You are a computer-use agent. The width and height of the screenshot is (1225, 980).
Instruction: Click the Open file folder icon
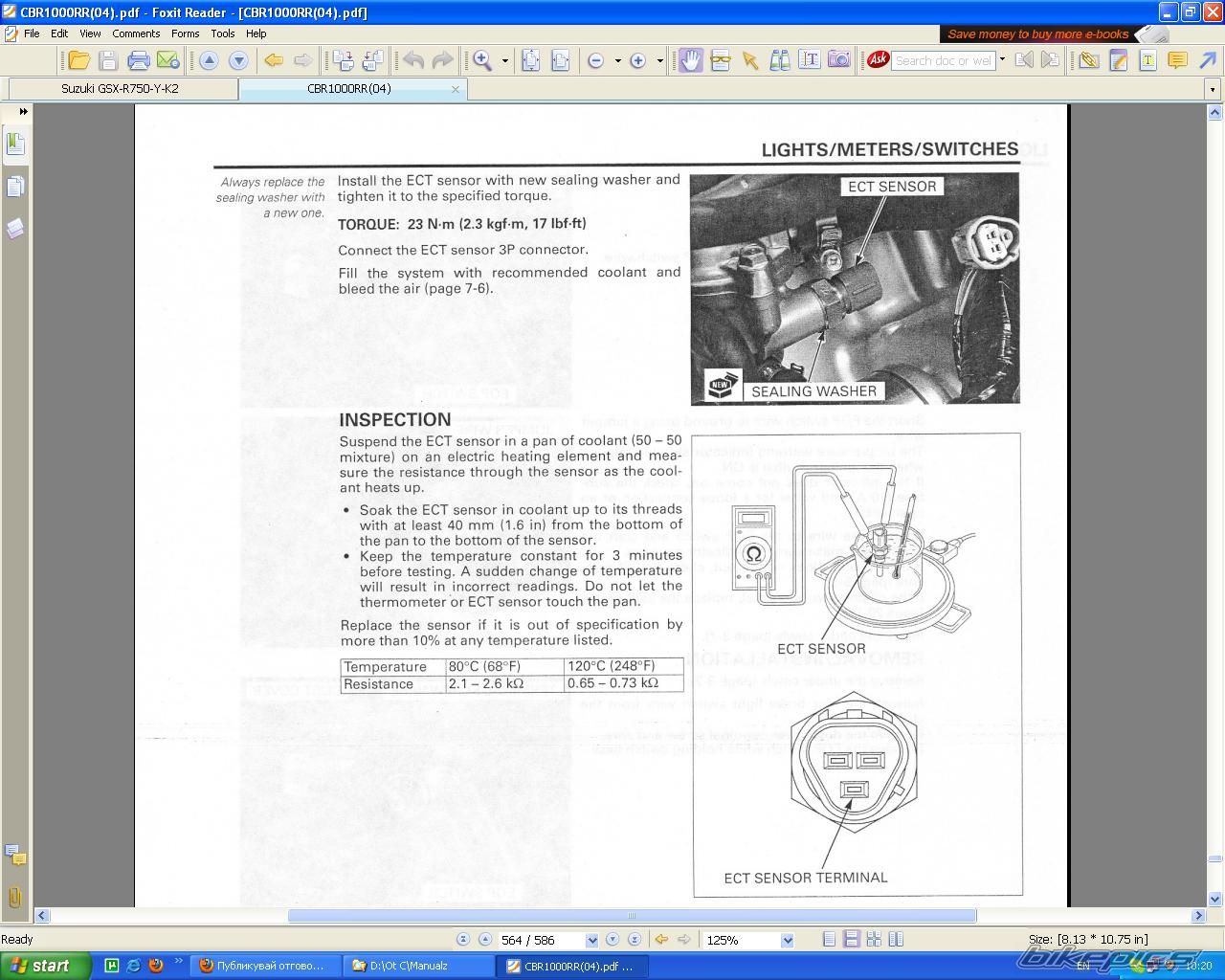point(78,60)
